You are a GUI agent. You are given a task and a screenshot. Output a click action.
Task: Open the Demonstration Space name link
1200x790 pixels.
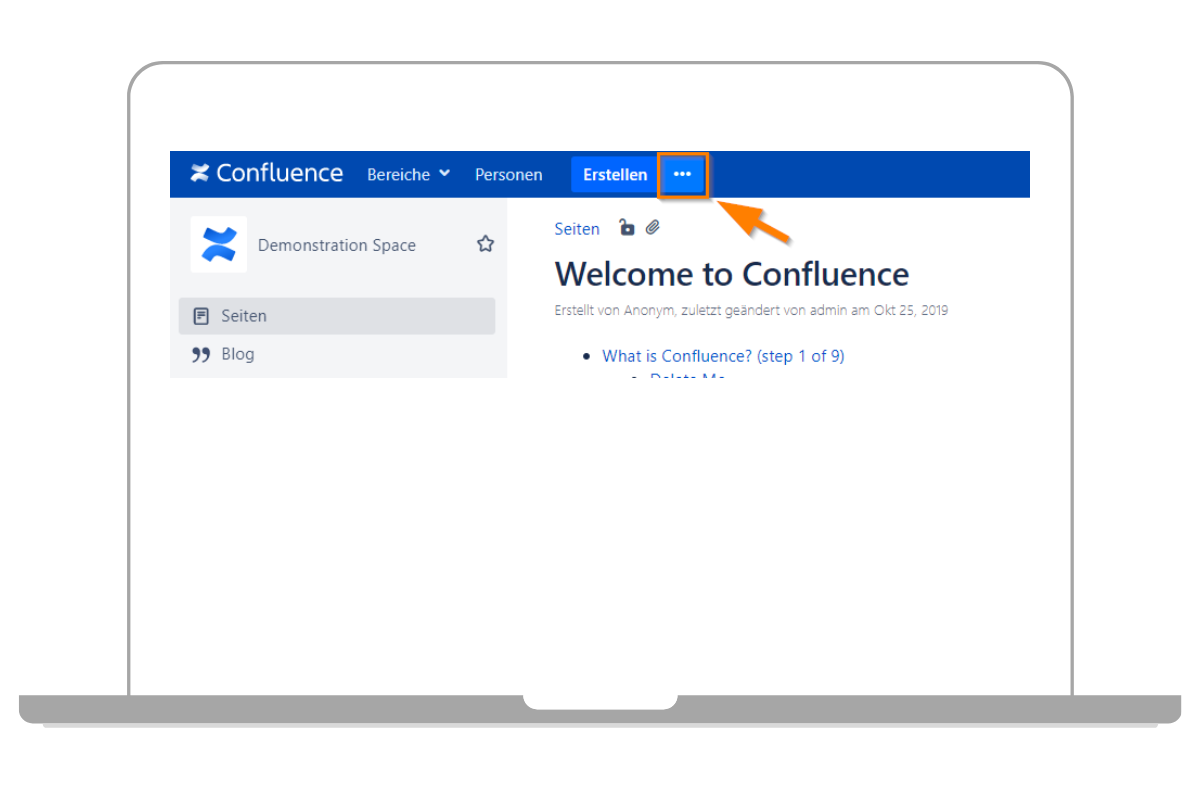tap(336, 245)
